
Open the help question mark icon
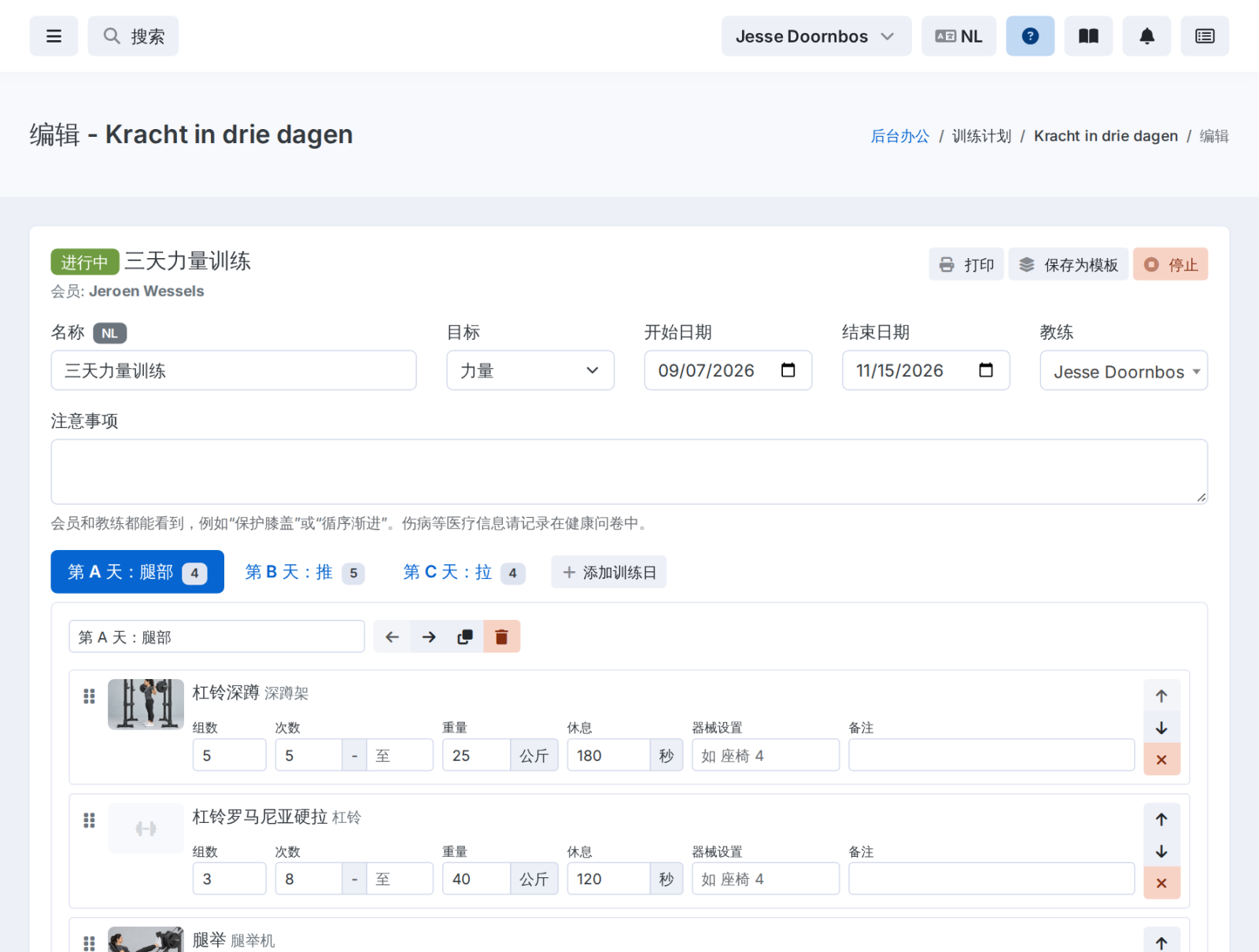click(x=1030, y=36)
